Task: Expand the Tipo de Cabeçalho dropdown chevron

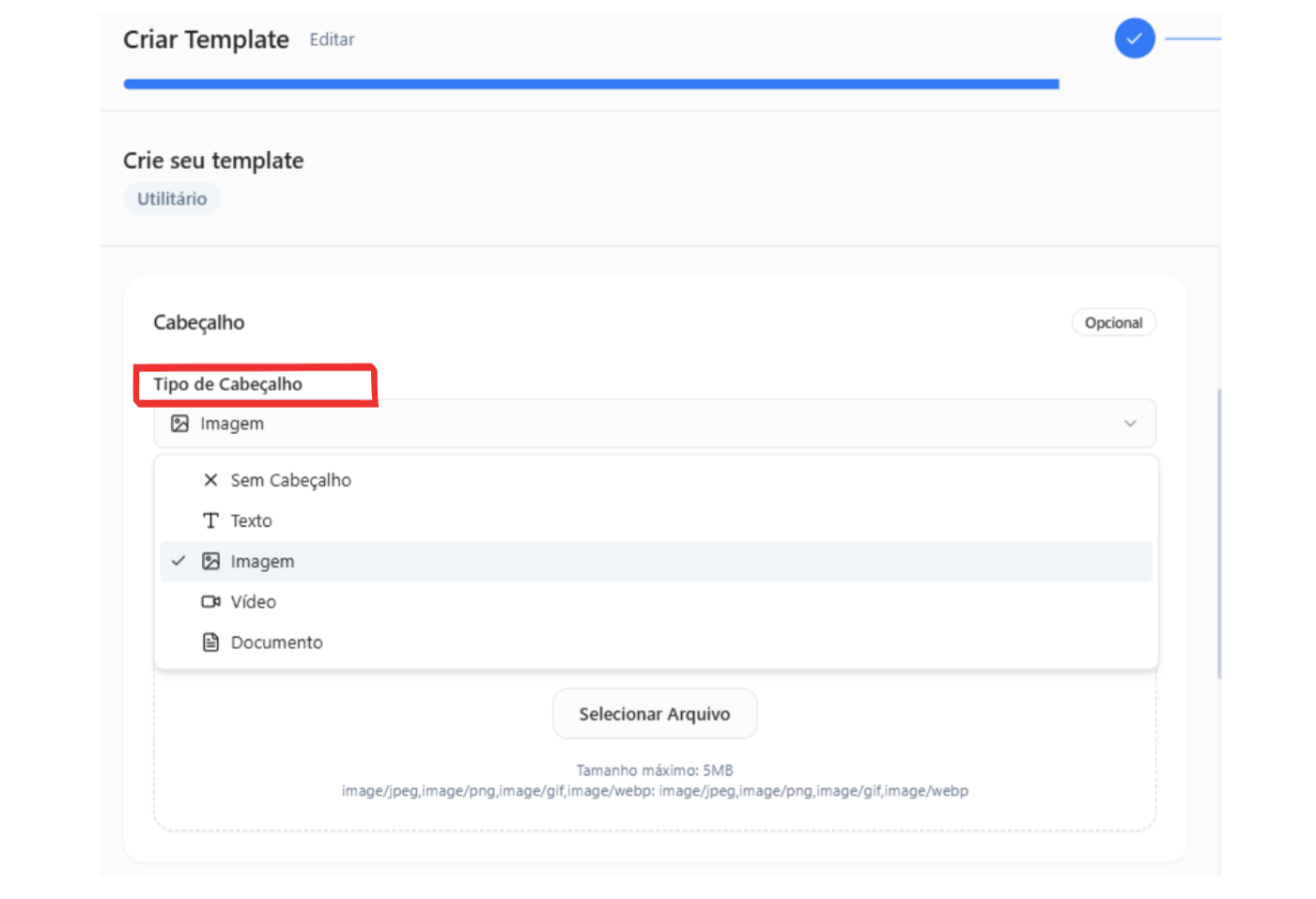Action: coord(1129,424)
